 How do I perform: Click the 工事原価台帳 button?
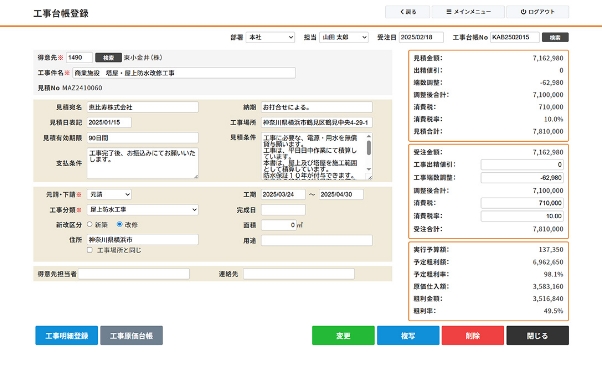pyautogui.click(x=132, y=336)
